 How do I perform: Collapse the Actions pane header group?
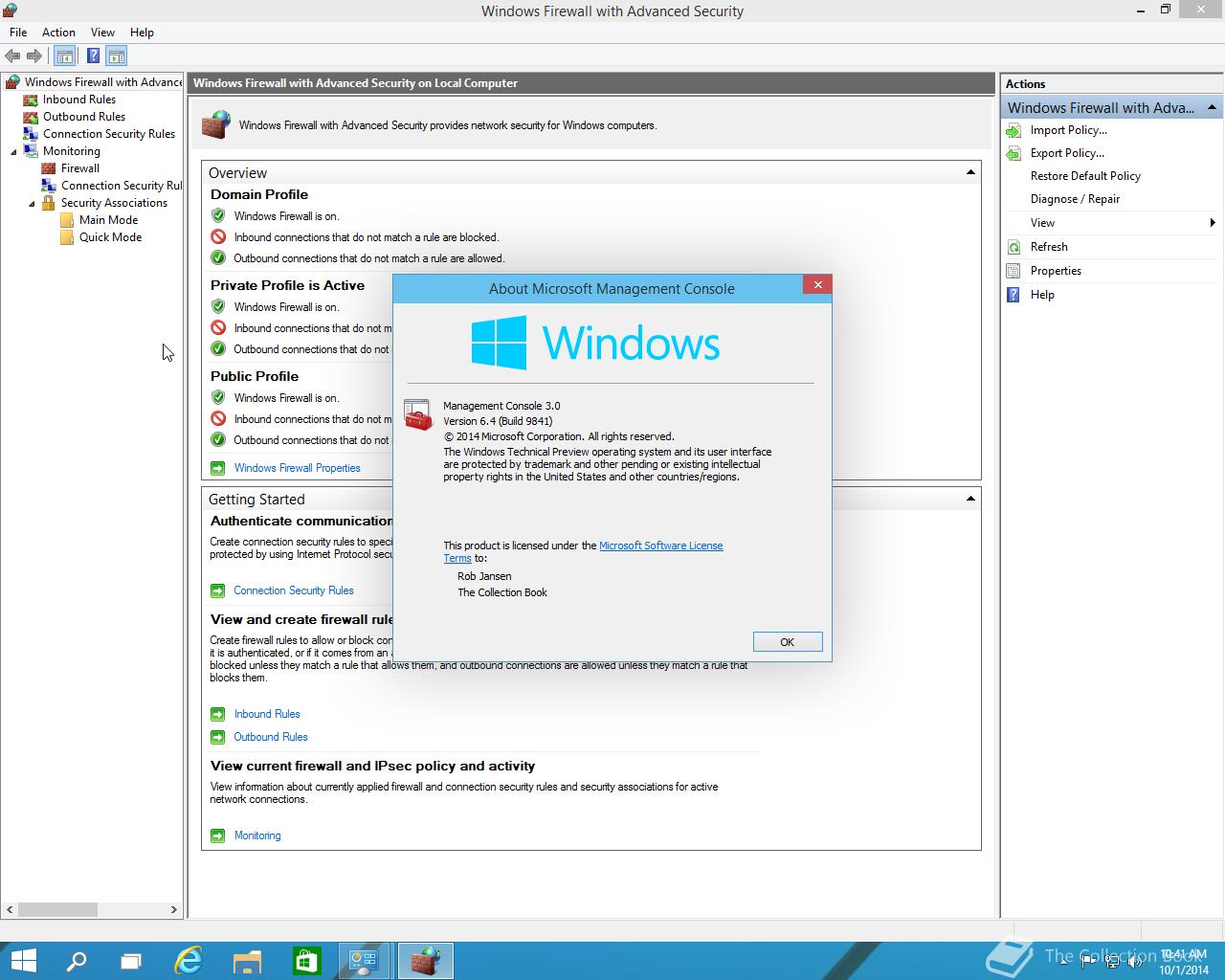click(x=1212, y=107)
